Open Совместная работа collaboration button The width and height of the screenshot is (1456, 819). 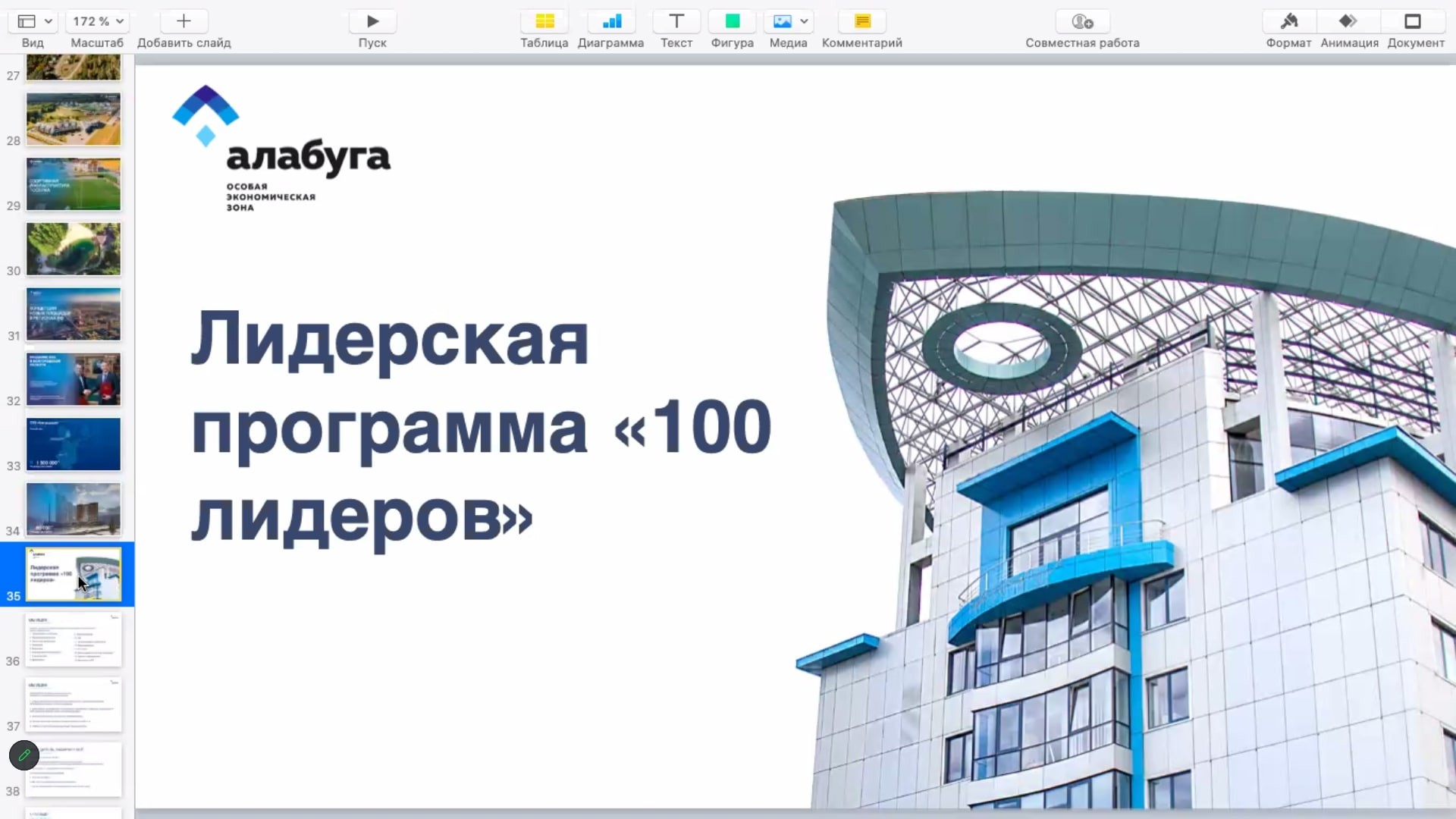(x=1082, y=21)
